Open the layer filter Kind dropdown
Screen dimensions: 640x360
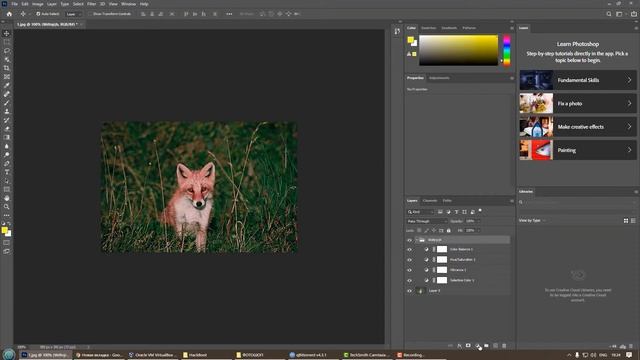420,212
